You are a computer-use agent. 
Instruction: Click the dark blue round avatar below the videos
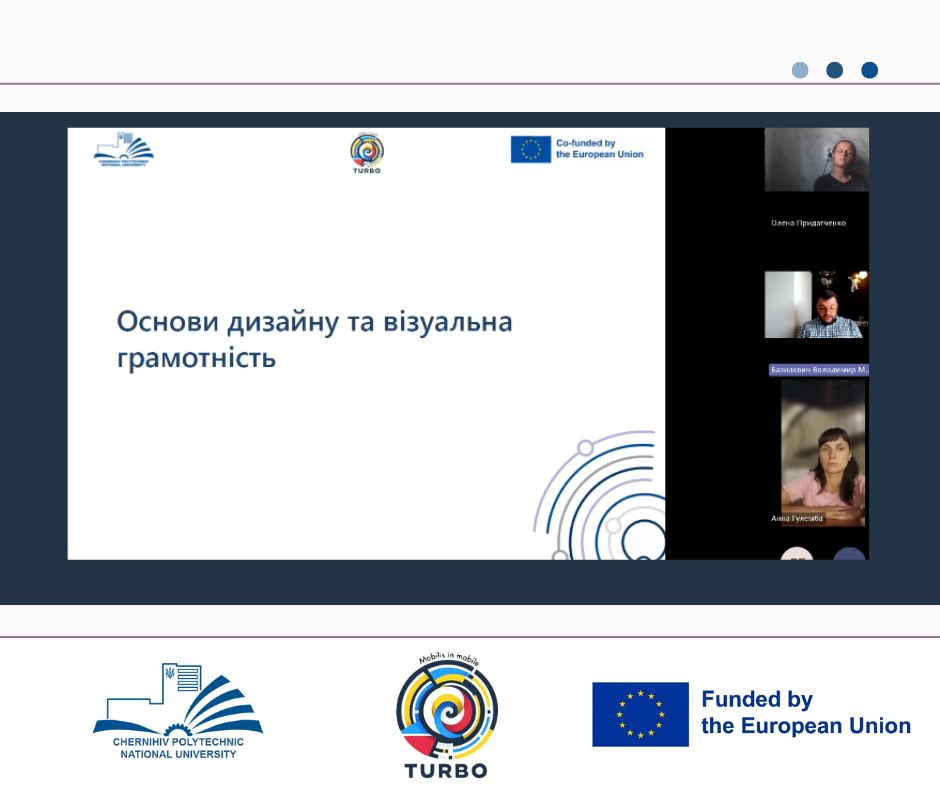849,553
